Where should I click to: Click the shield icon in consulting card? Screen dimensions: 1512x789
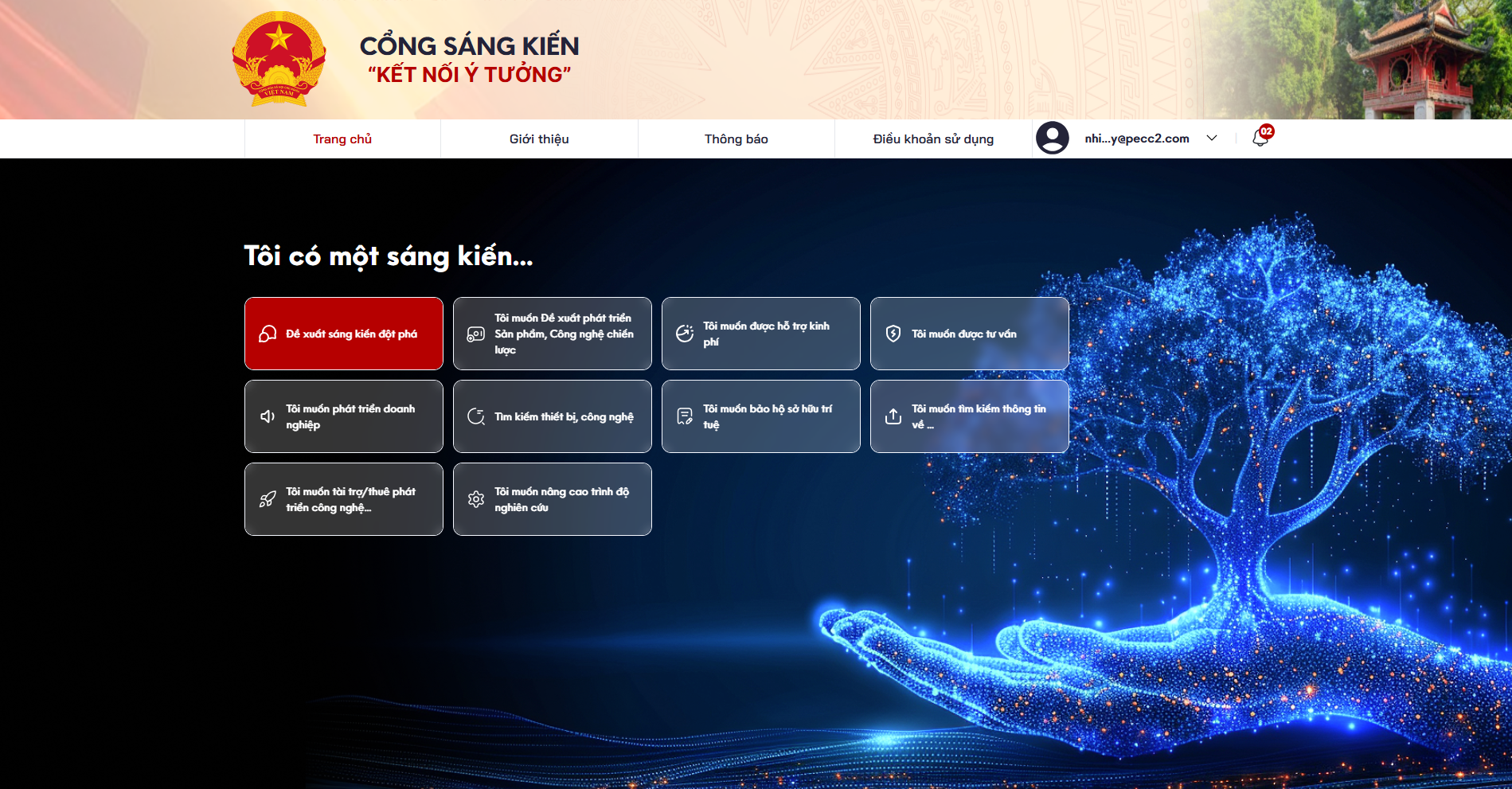pos(893,334)
